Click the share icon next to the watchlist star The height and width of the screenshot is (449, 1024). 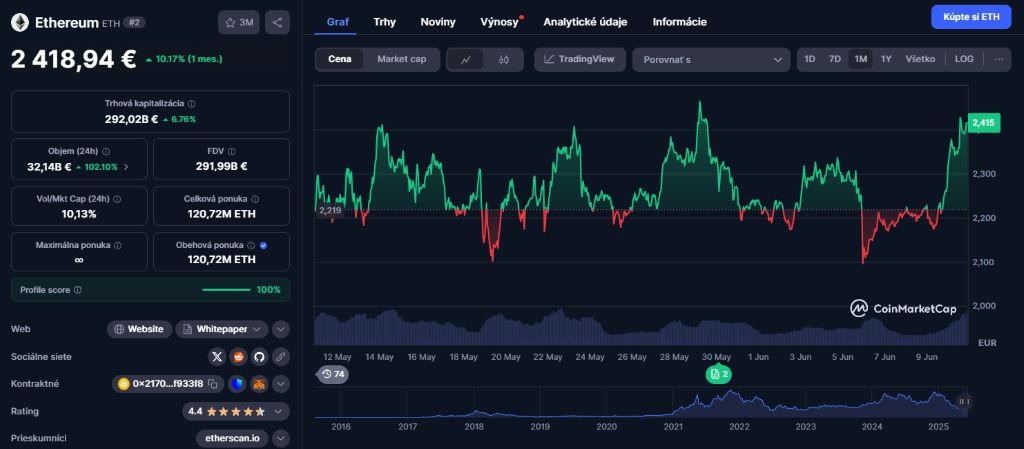[278, 22]
